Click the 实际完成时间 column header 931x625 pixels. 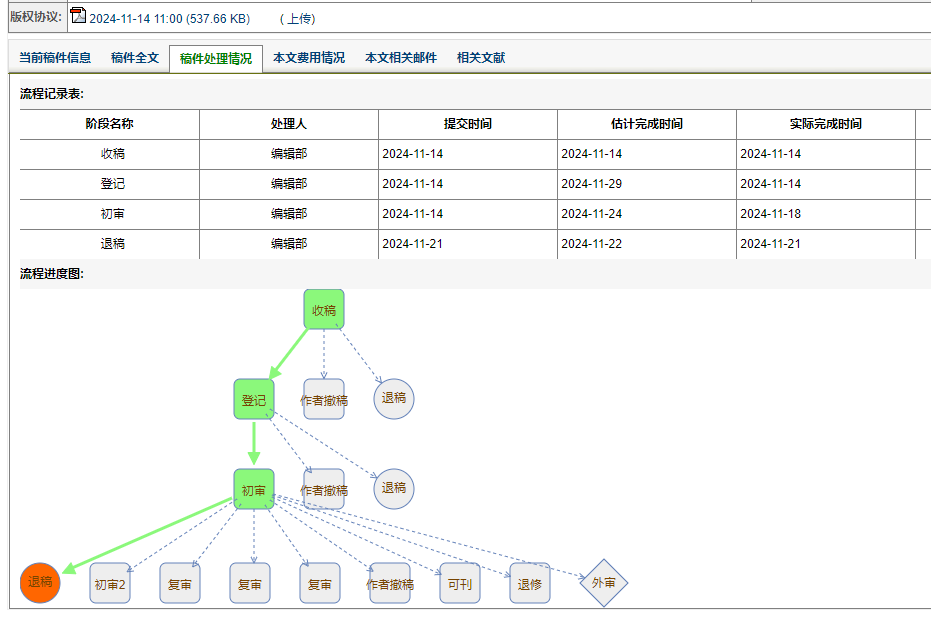click(826, 124)
